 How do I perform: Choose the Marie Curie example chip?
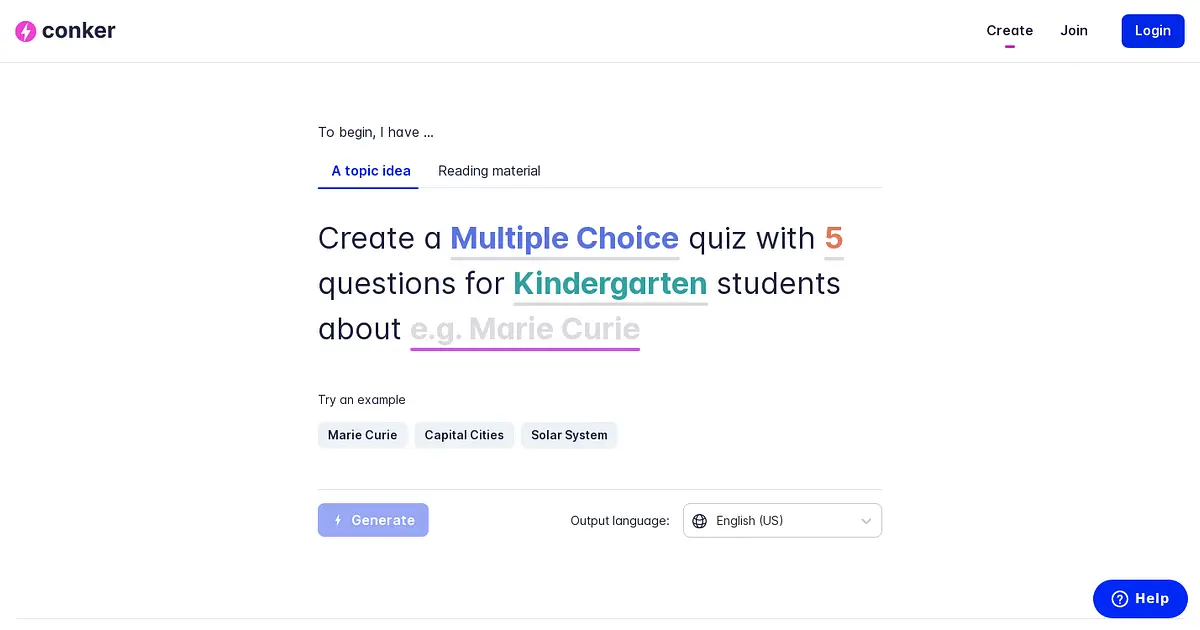(x=362, y=435)
